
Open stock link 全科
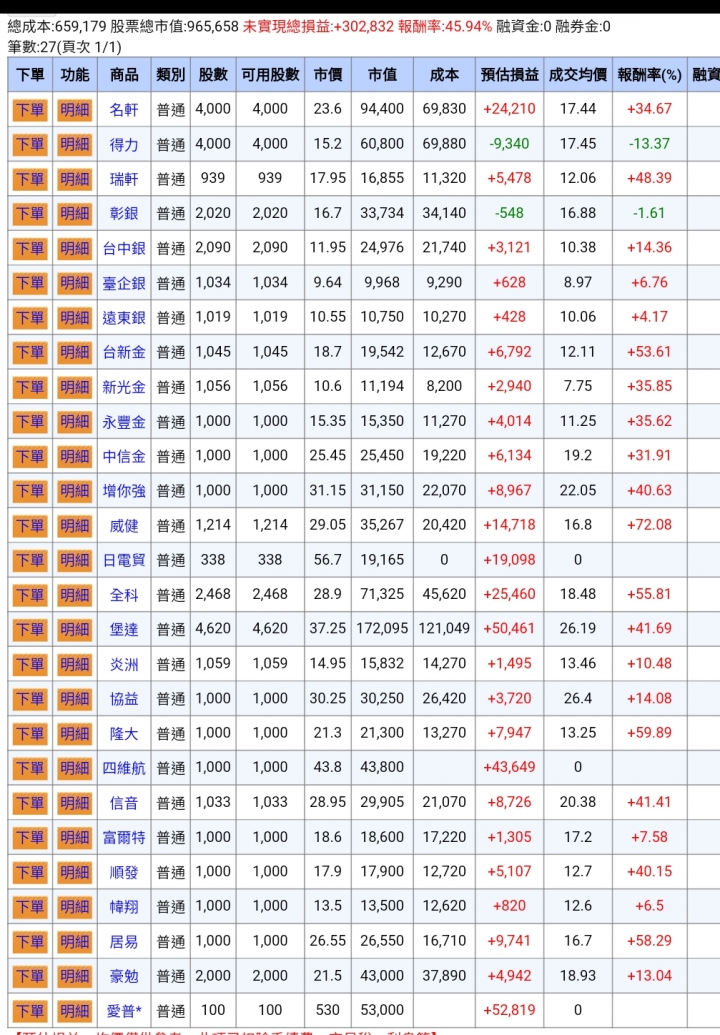tap(124, 595)
